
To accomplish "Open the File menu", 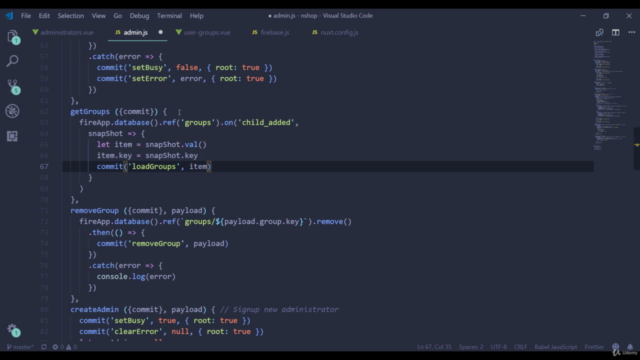I will click(26, 16).
